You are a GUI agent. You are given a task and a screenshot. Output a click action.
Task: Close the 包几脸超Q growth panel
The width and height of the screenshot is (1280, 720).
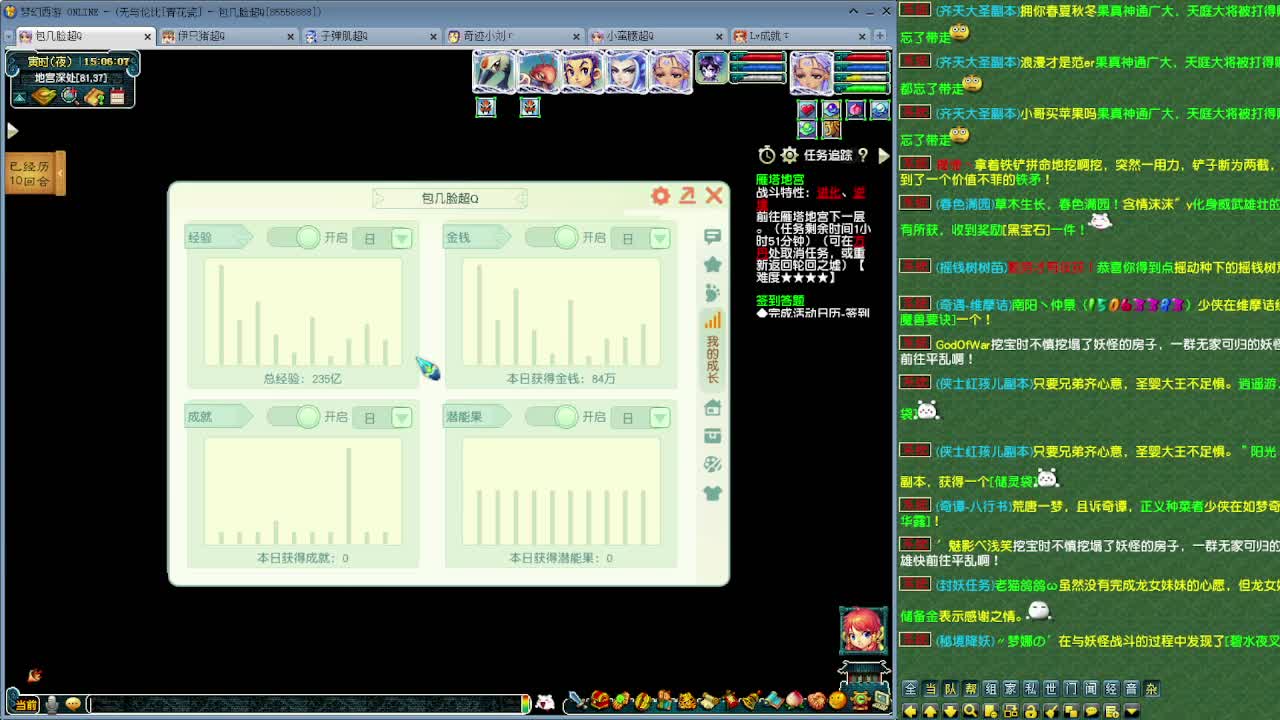point(714,196)
